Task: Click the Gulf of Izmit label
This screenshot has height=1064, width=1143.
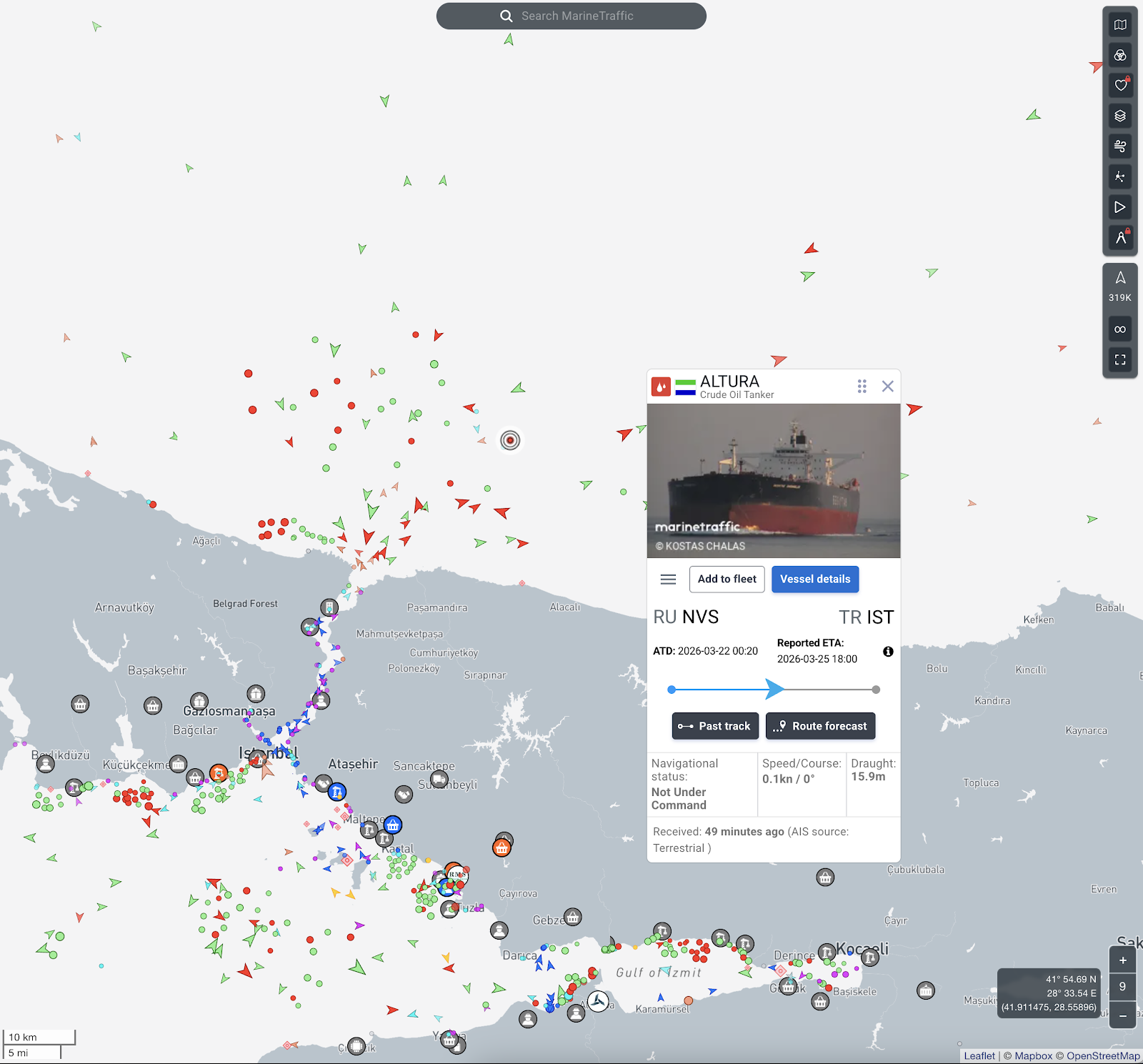Action: click(659, 973)
